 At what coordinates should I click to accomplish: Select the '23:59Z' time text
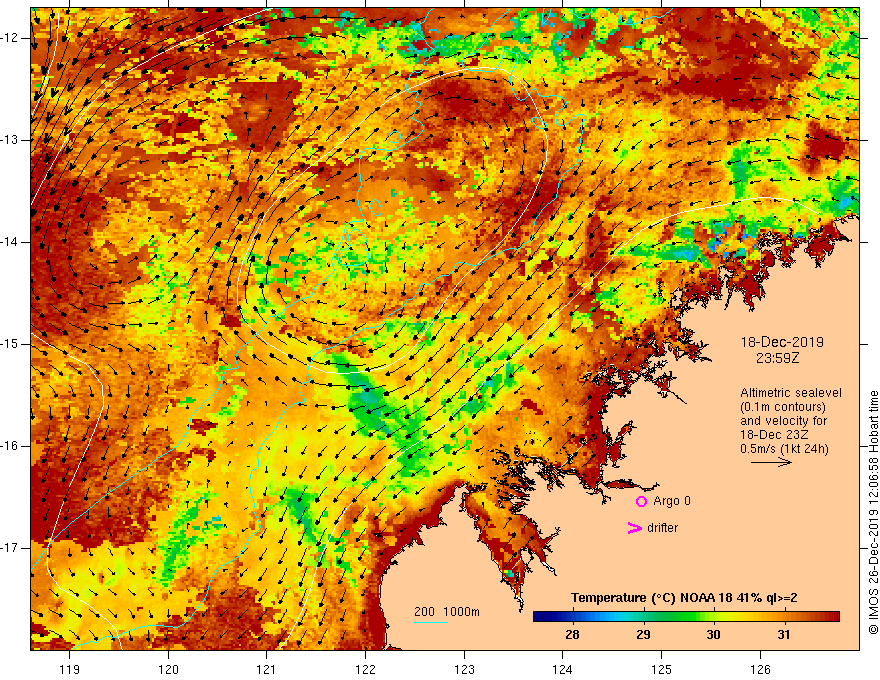coord(777,357)
